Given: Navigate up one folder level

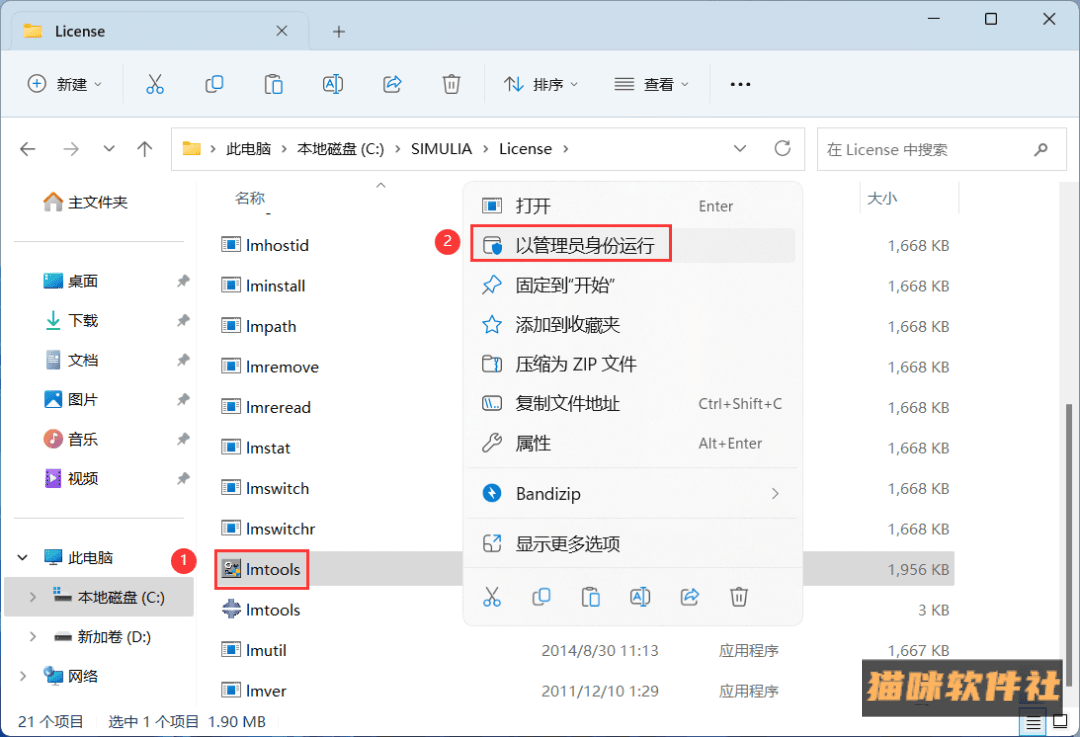Looking at the screenshot, I should pyautogui.click(x=145, y=149).
